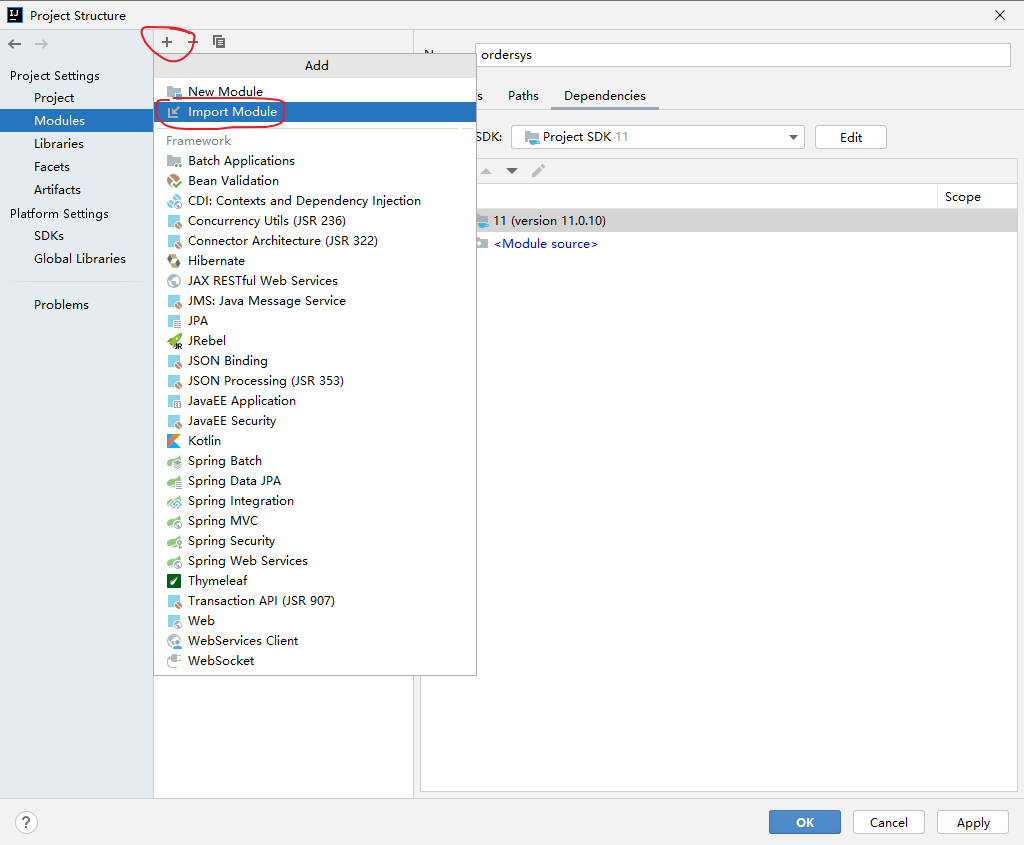The height and width of the screenshot is (845, 1024).
Task: Click the JPA framework icon
Action: [174, 321]
